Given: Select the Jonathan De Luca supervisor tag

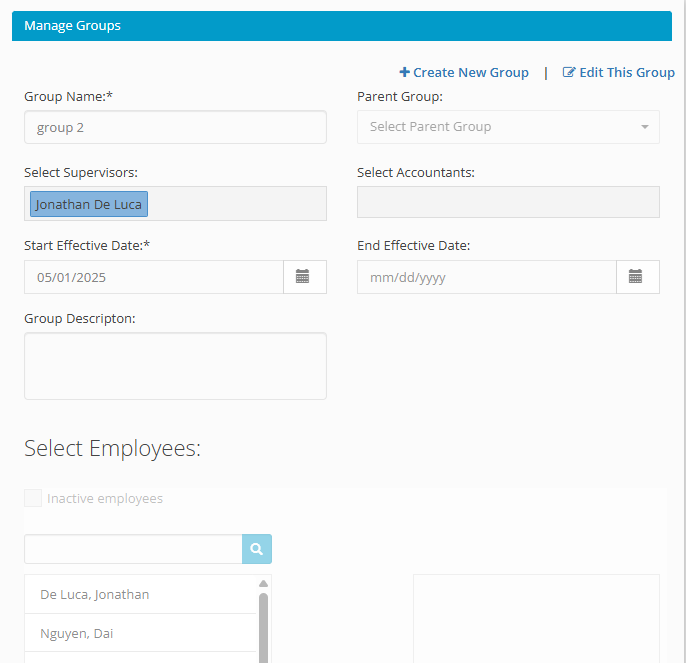Looking at the screenshot, I should [89, 204].
